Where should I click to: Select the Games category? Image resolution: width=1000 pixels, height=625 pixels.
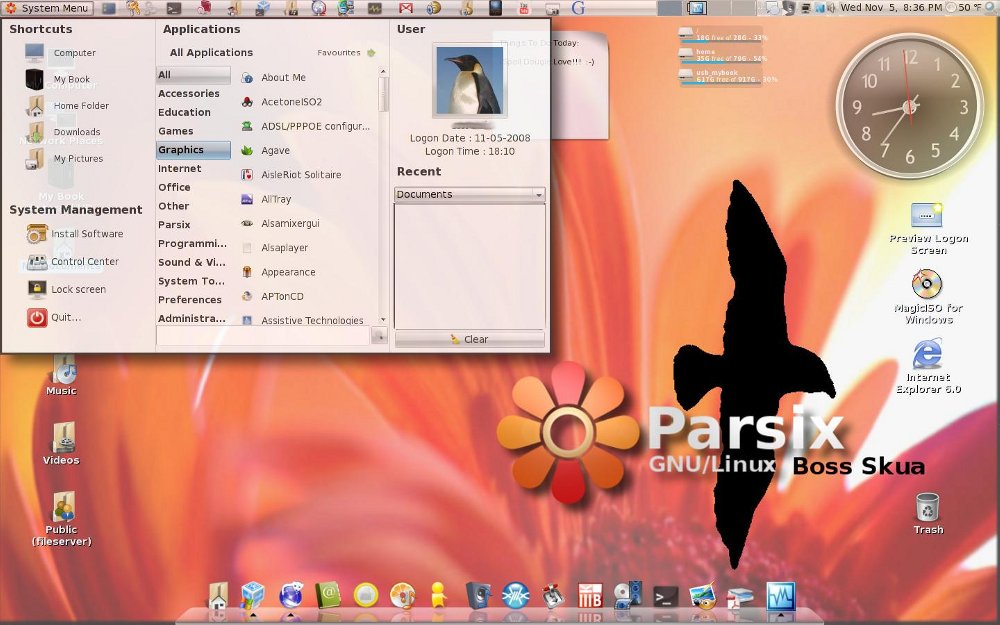click(193, 131)
